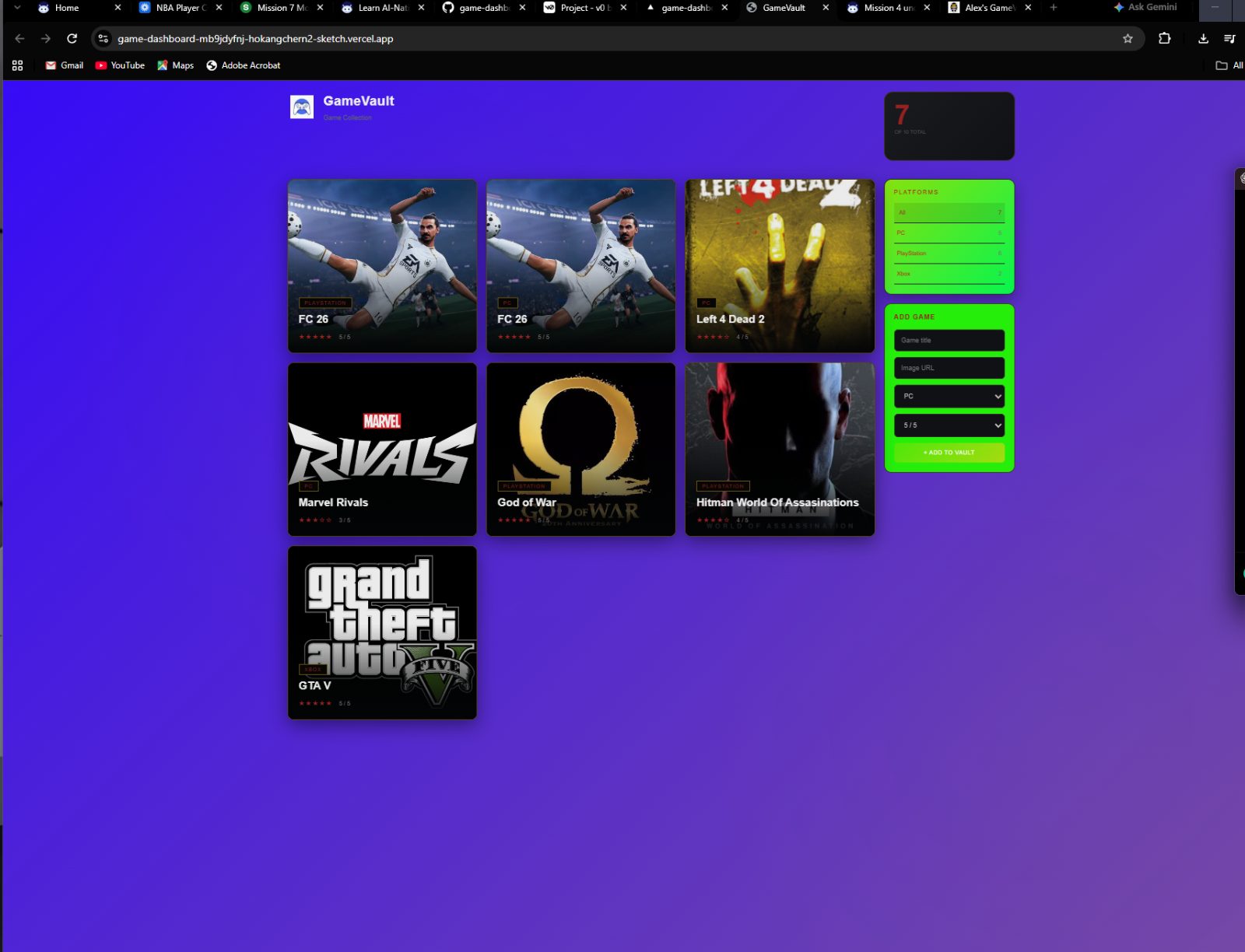Viewport: 1245px width, 952px height.
Task: Switch to the GitHub game-dashboard tab
Action: [476, 8]
